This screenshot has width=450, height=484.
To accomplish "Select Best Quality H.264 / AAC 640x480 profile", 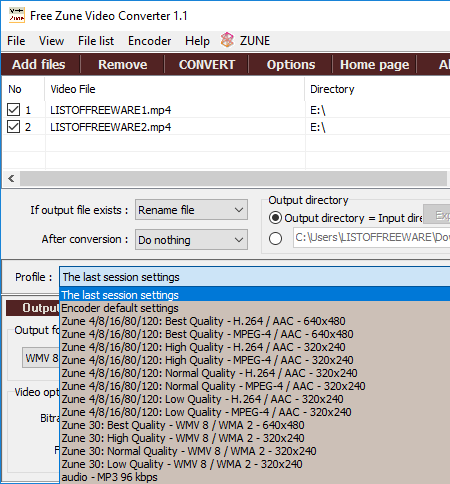I will pyautogui.click(x=255, y=321).
